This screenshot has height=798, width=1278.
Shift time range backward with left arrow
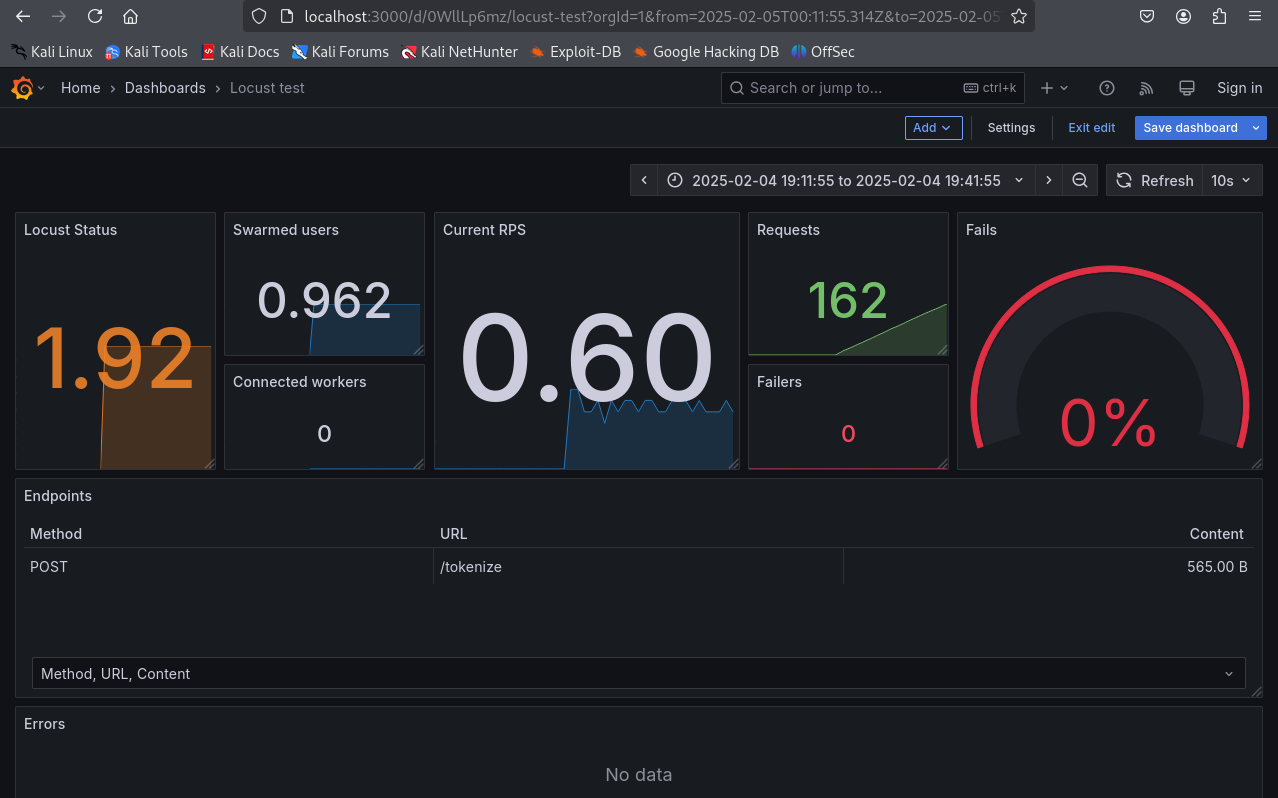click(644, 180)
